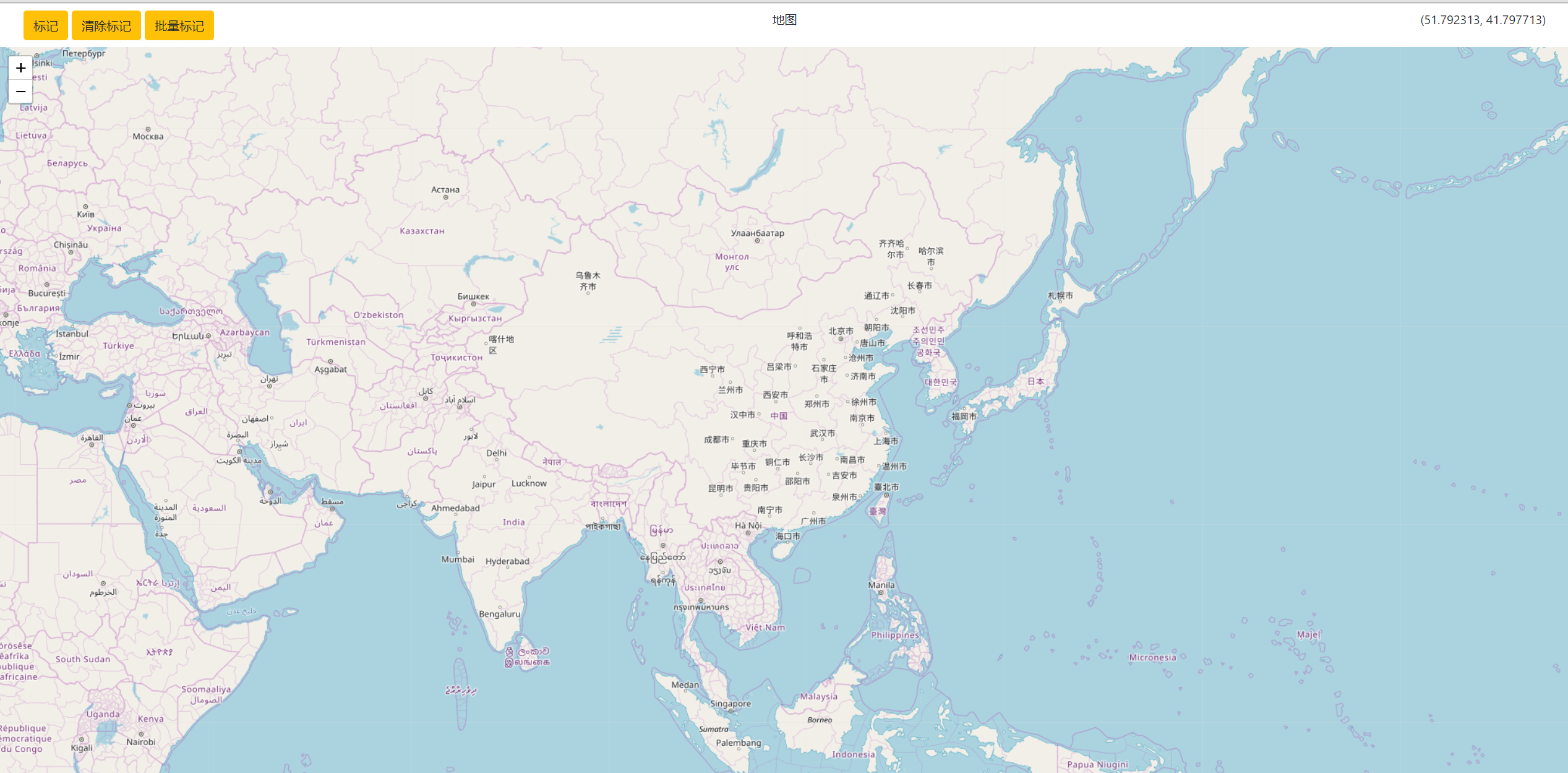Screen dimensions: 1568x773
Task: Click the Астана city label
Action: click(445, 189)
